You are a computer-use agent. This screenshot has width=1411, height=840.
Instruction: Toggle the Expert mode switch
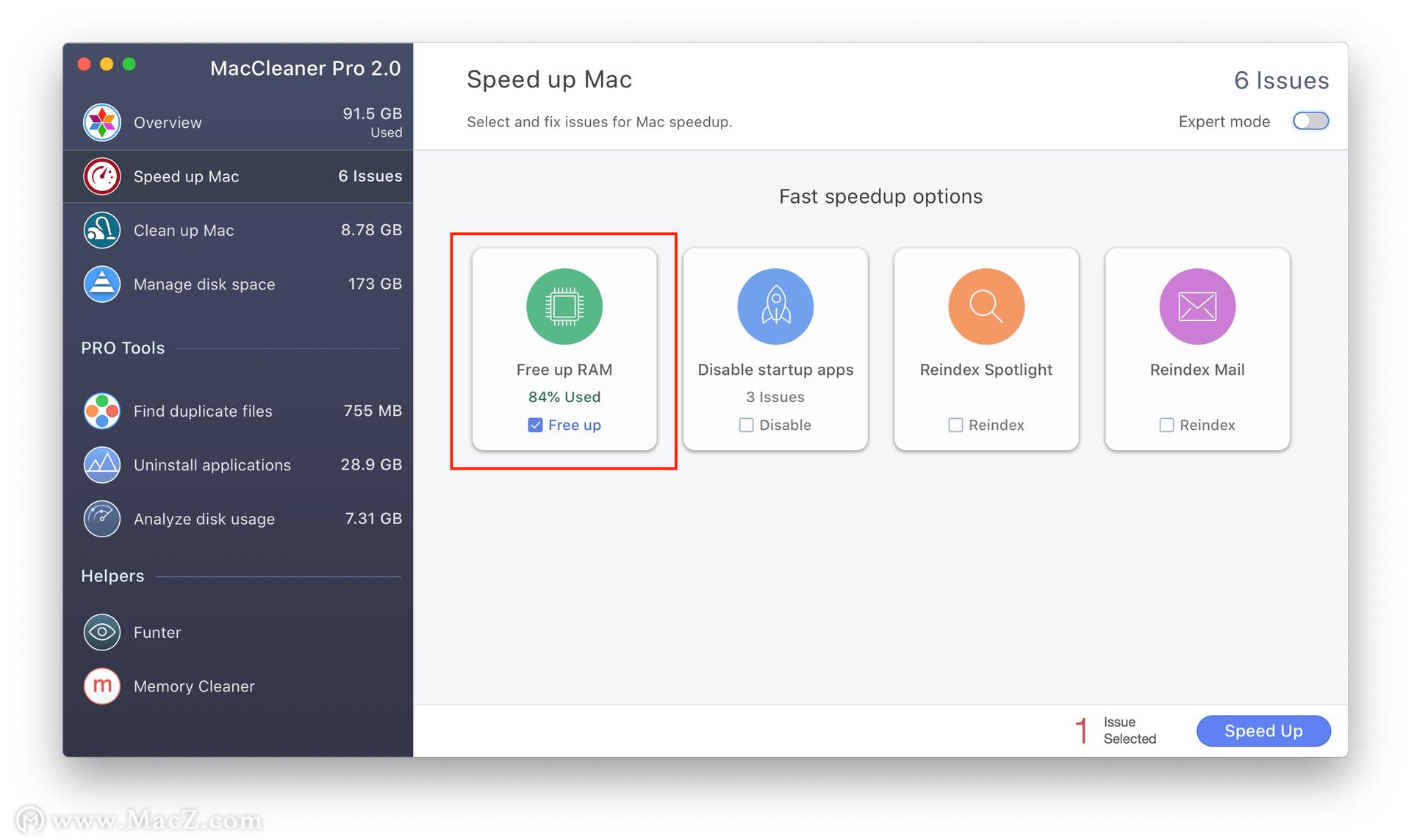1310,121
